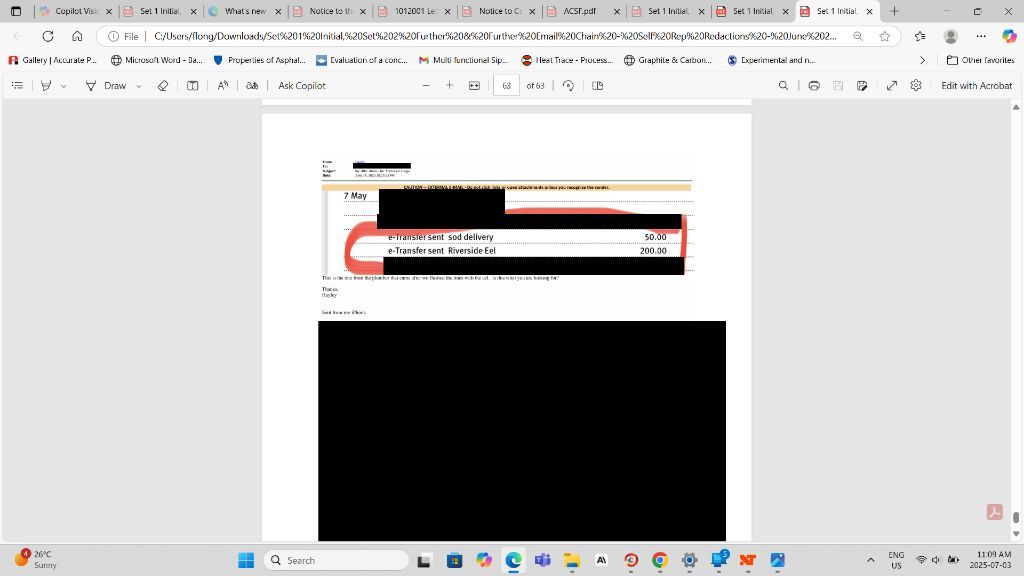Zoom in the PDF with plus button
The width and height of the screenshot is (1024, 576).
point(449,86)
